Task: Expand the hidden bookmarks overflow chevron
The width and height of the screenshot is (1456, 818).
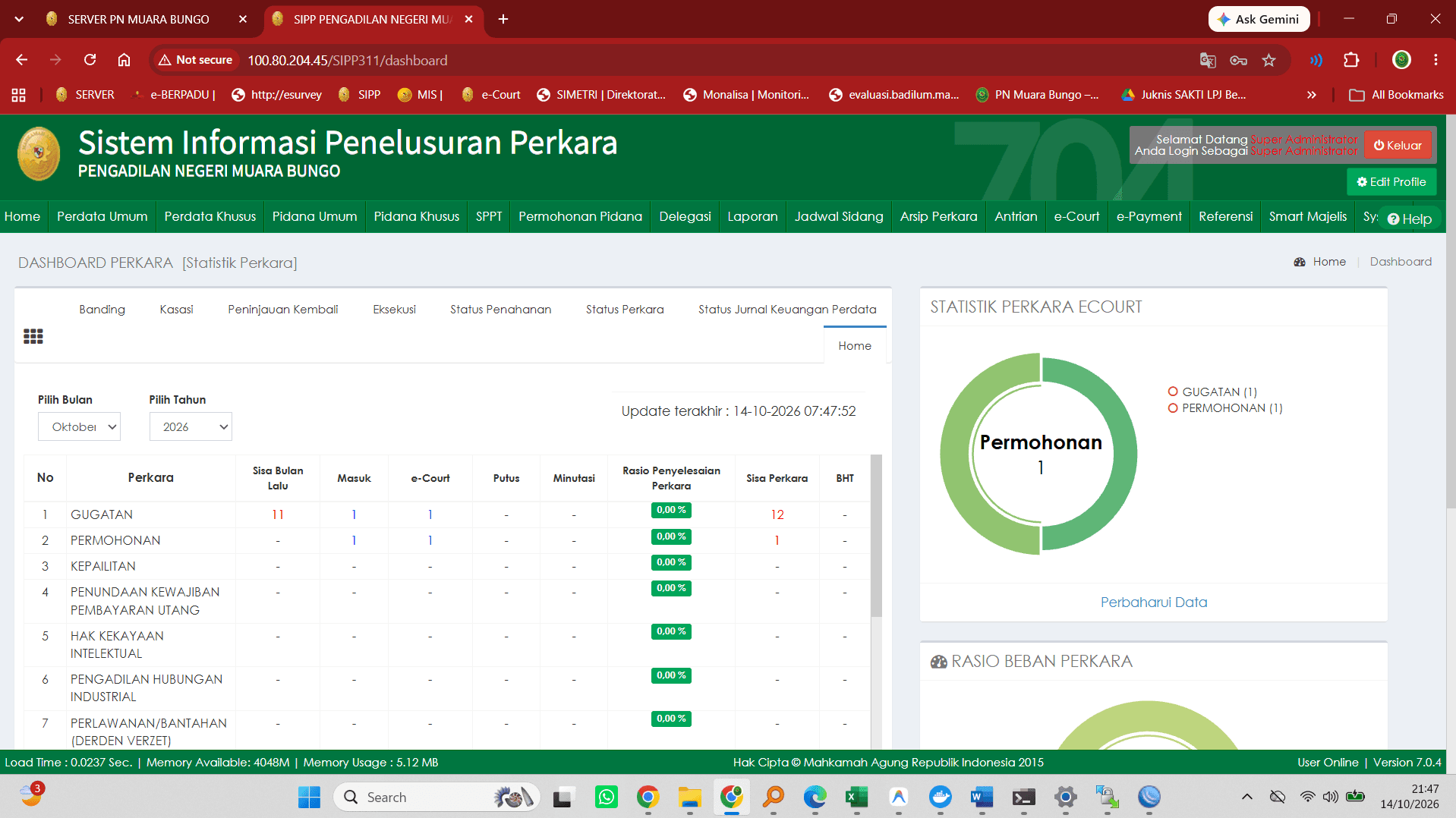Action: [x=1311, y=95]
